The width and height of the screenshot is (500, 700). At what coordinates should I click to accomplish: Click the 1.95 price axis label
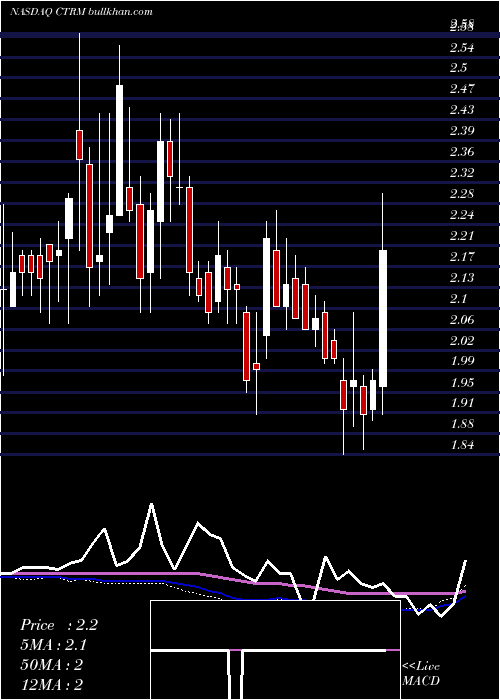coord(462,383)
